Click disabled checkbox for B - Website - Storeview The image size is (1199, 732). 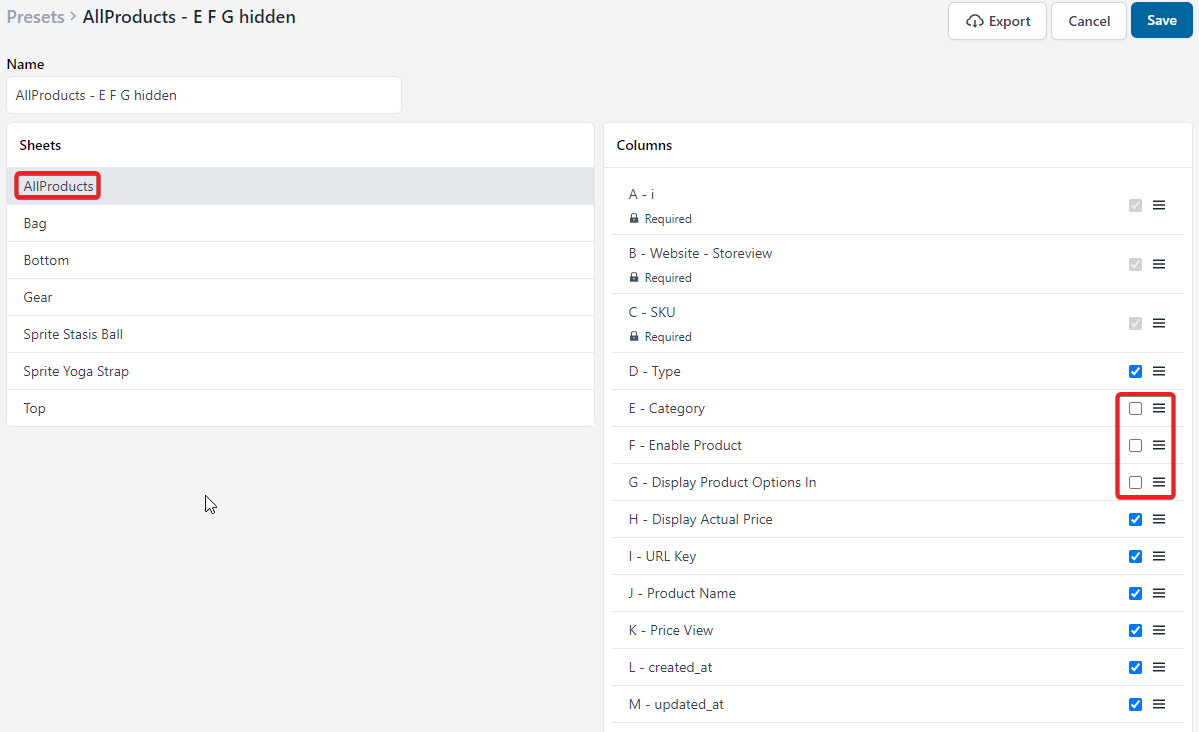tap(1136, 264)
